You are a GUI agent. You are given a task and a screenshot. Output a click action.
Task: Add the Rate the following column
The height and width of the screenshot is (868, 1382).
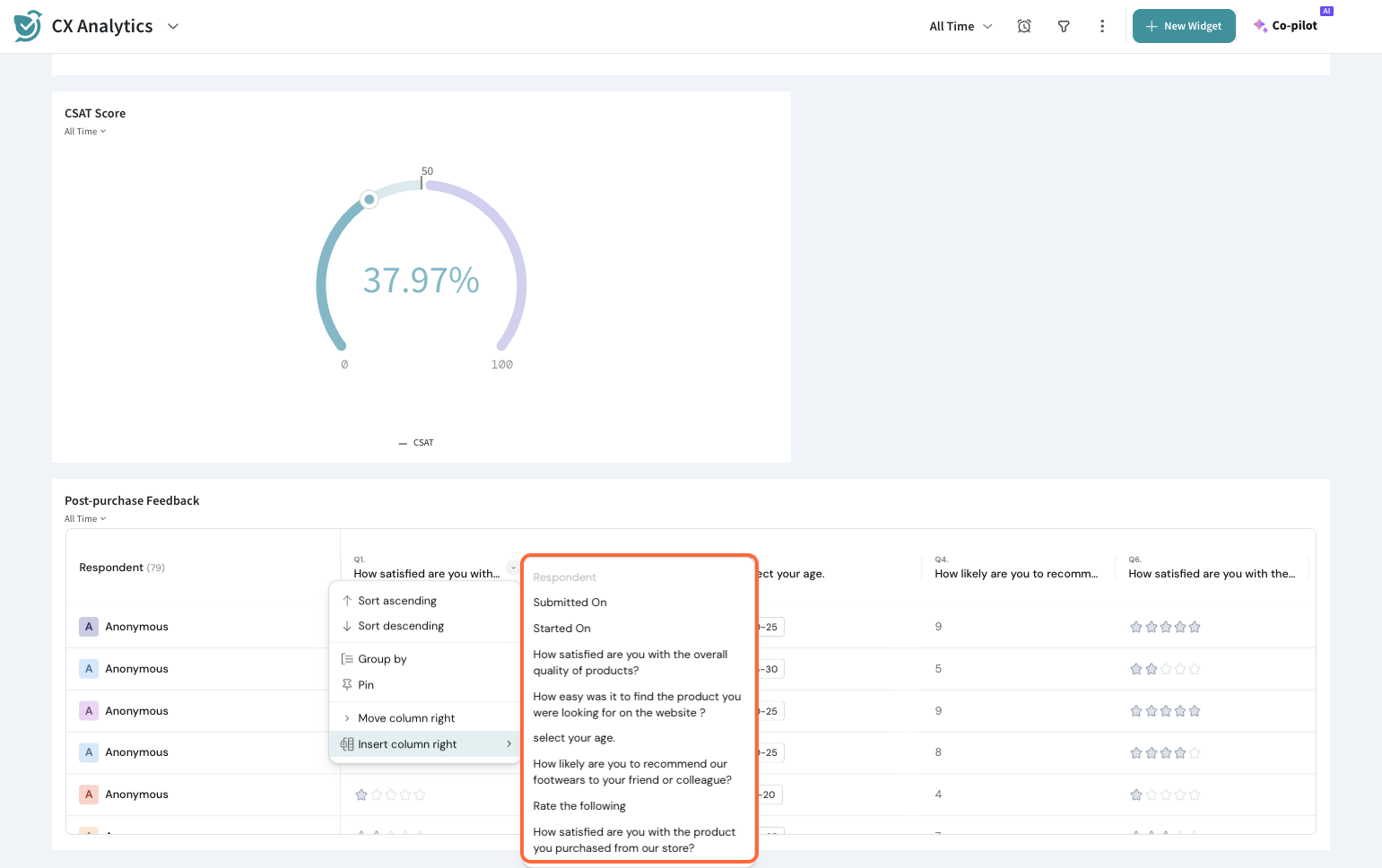click(x=579, y=806)
